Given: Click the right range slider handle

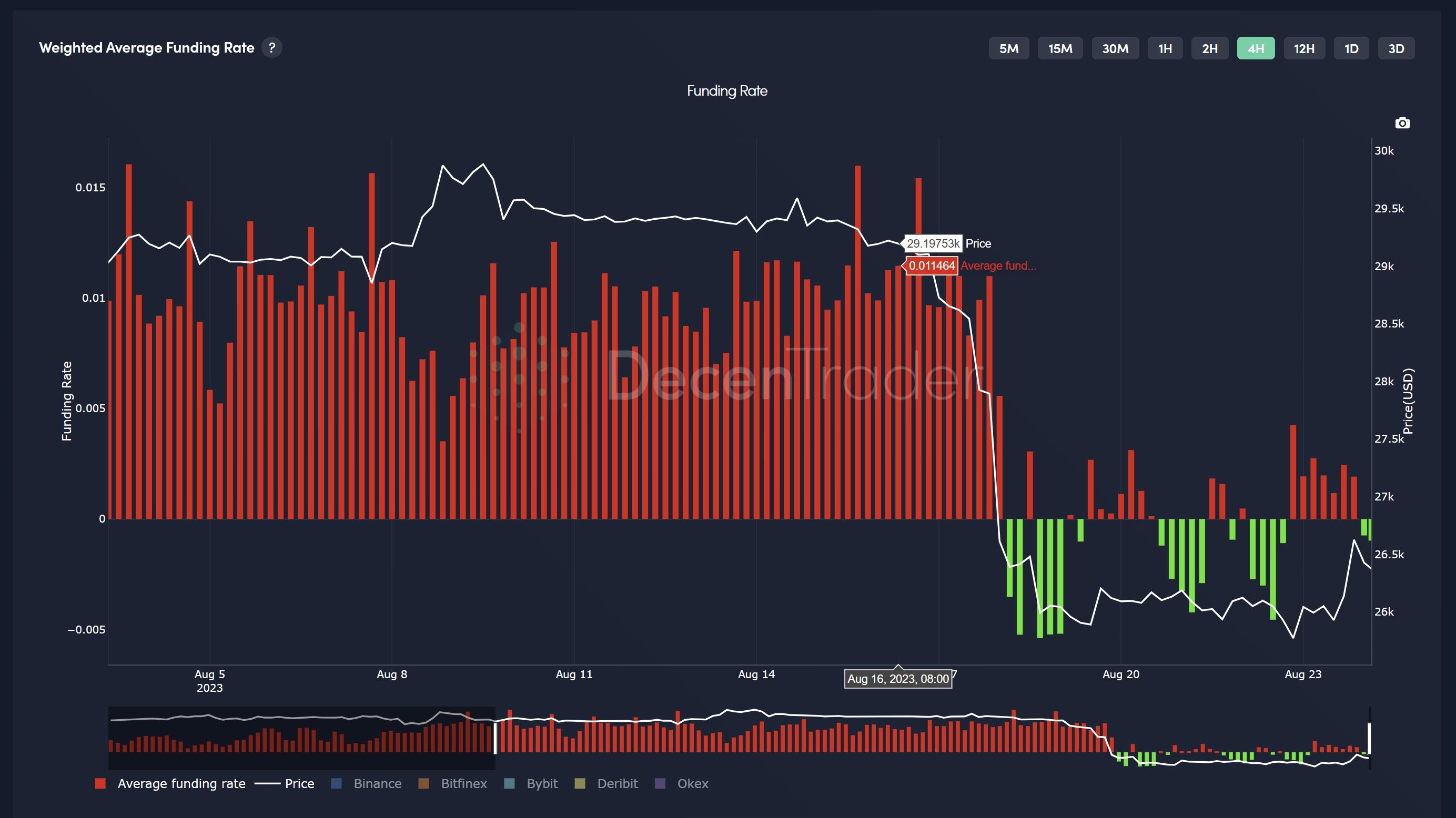Looking at the screenshot, I should pyautogui.click(x=1369, y=738).
